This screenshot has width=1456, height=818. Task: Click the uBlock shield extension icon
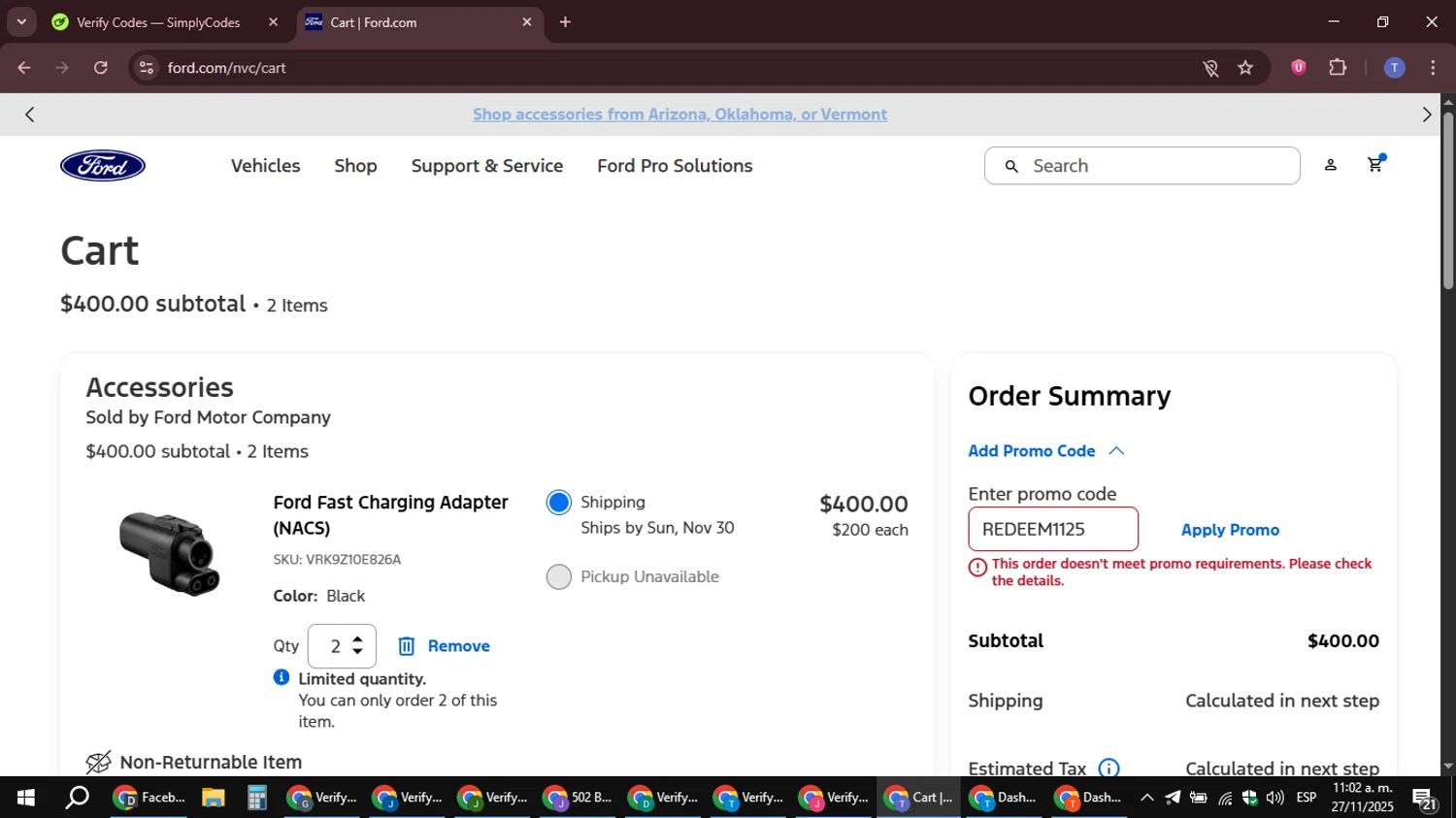click(1299, 68)
